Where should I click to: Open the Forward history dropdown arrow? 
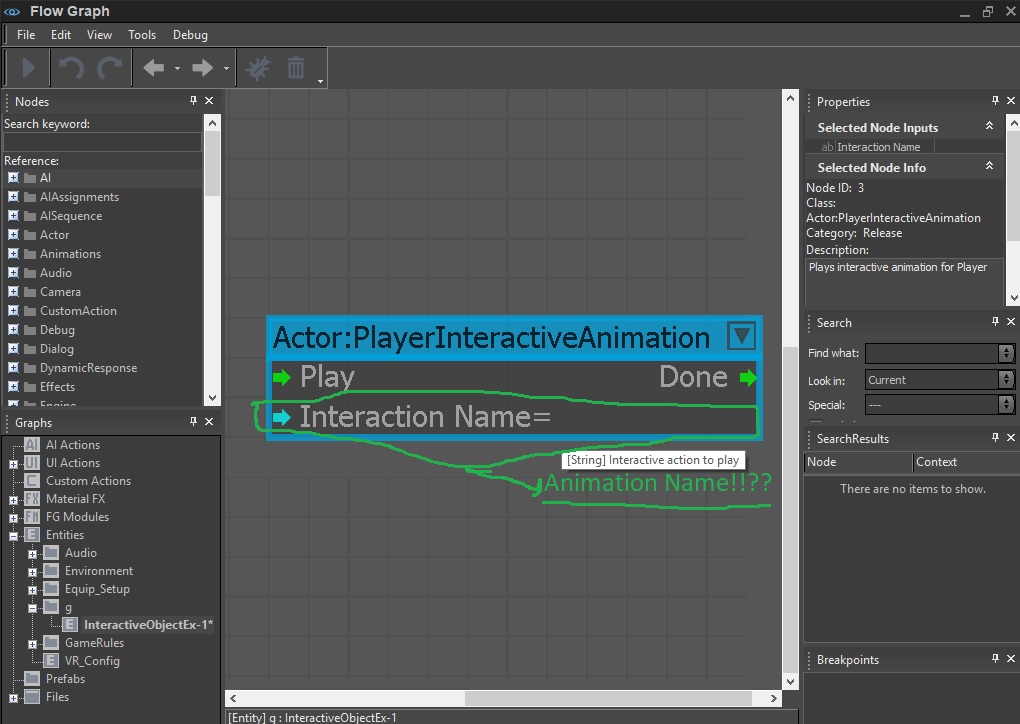click(x=226, y=68)
